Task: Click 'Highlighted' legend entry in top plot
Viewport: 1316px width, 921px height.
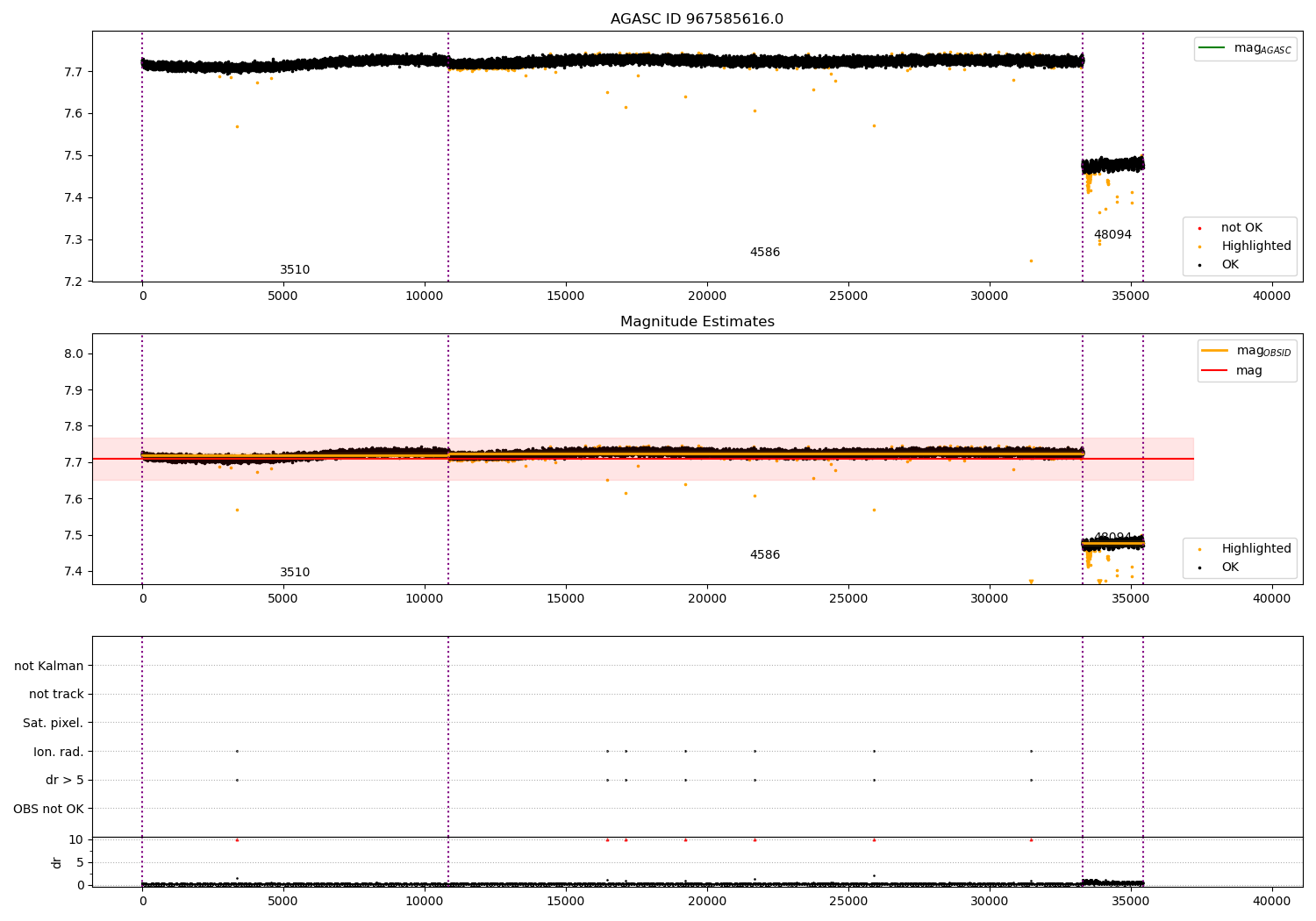Action: (1256, 246)
